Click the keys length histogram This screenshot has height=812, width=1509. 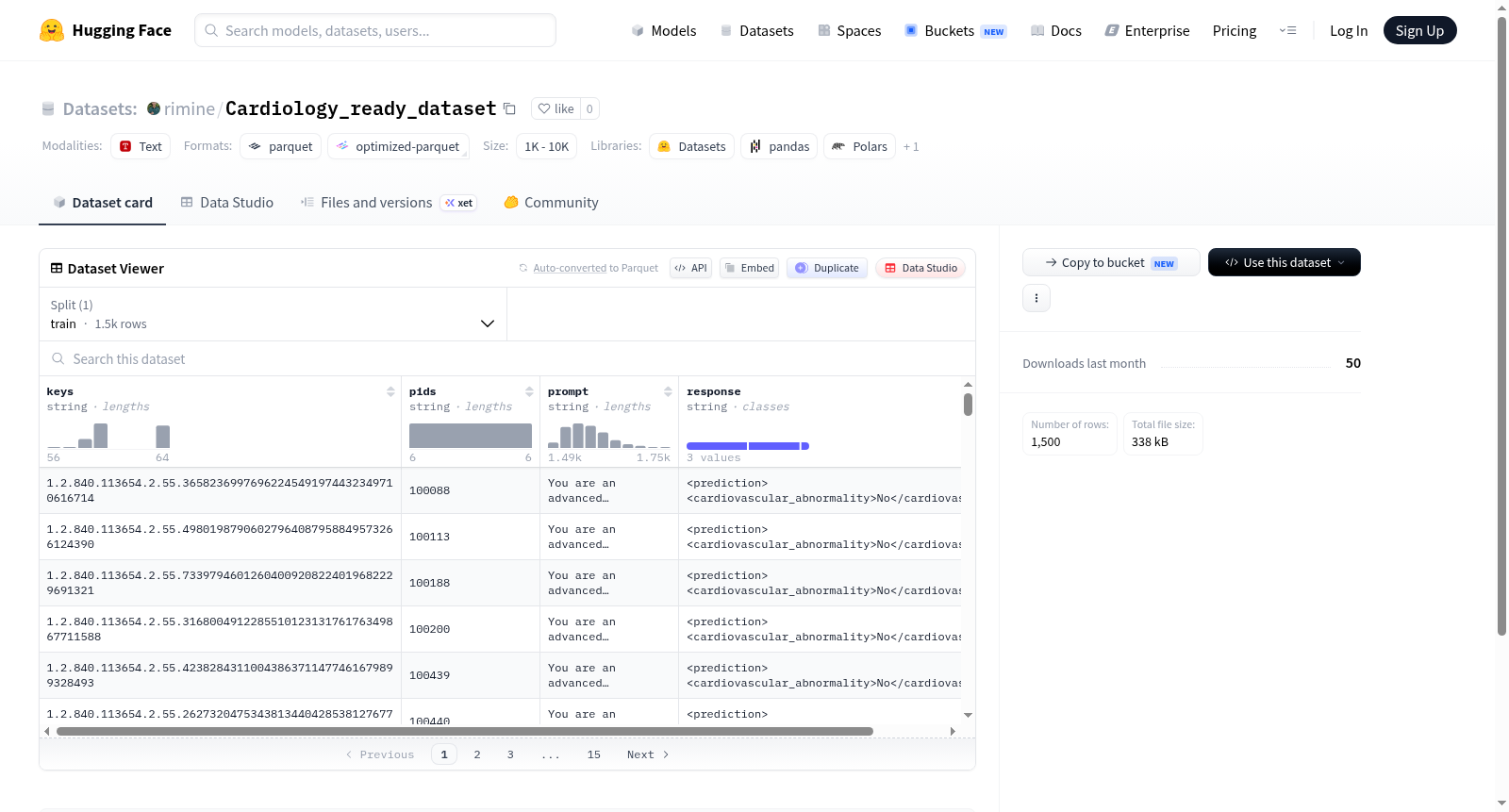(108, 436)
